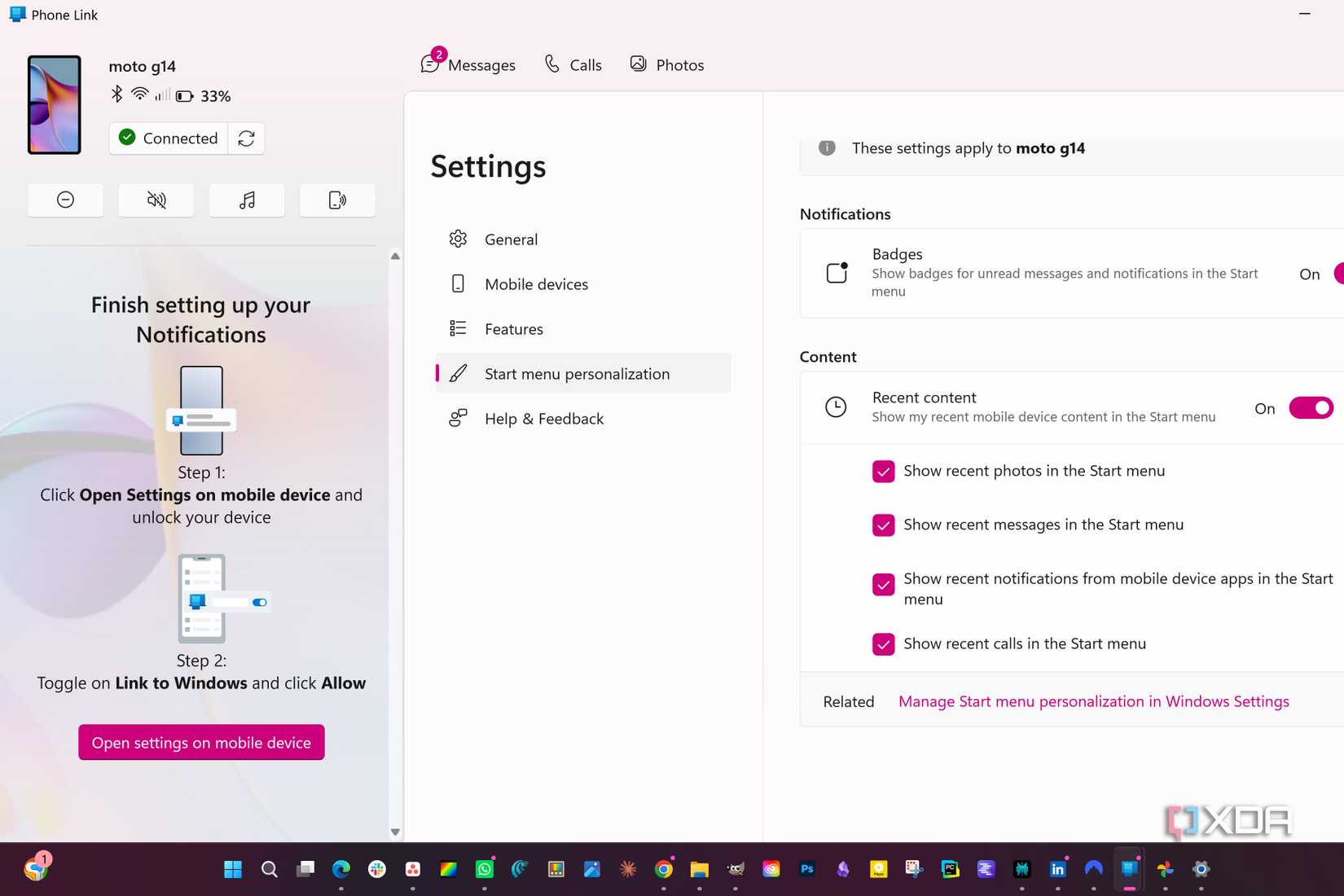The image size is (1344, 896).
Task: Switch to the Calls tab
Action: point(573,64)
